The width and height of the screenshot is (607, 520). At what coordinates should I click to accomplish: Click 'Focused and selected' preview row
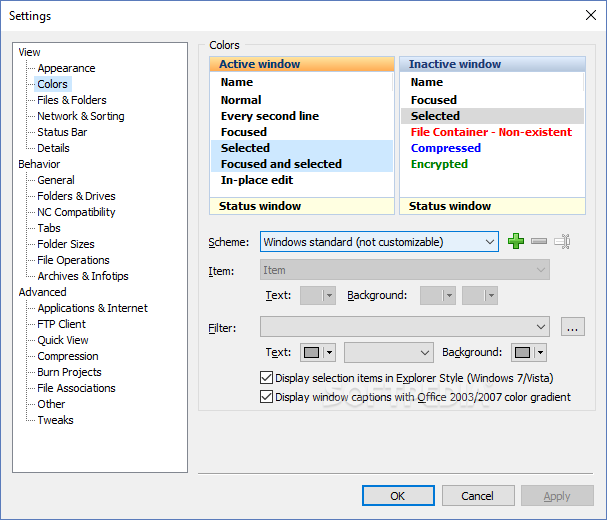302,164
